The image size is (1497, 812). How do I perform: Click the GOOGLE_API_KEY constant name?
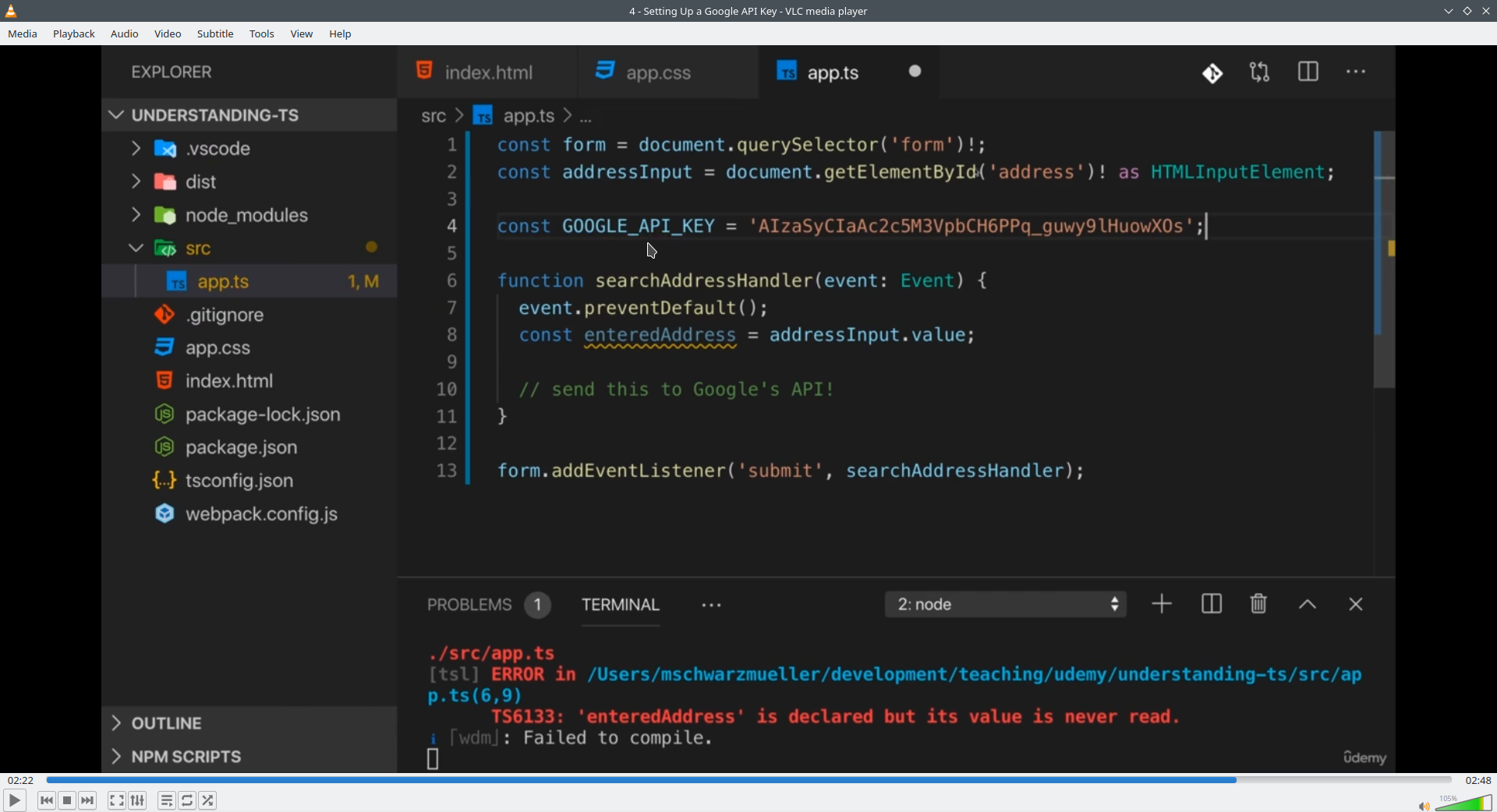pyautogui.click(x=639, y=226)
